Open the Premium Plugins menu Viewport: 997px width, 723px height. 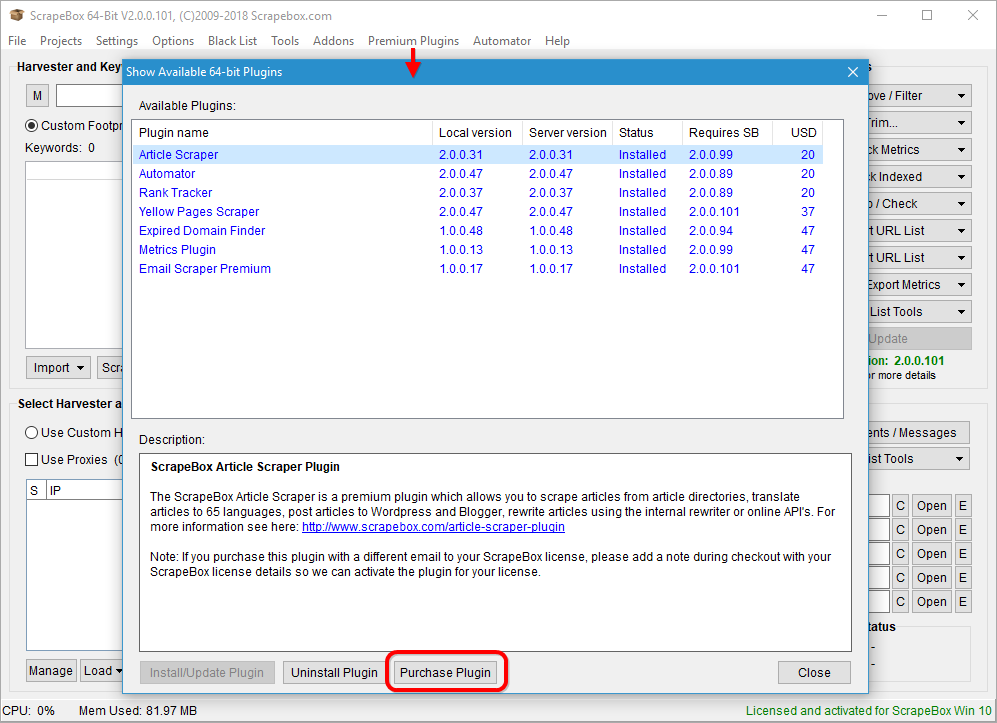click(x=413, y=41)
